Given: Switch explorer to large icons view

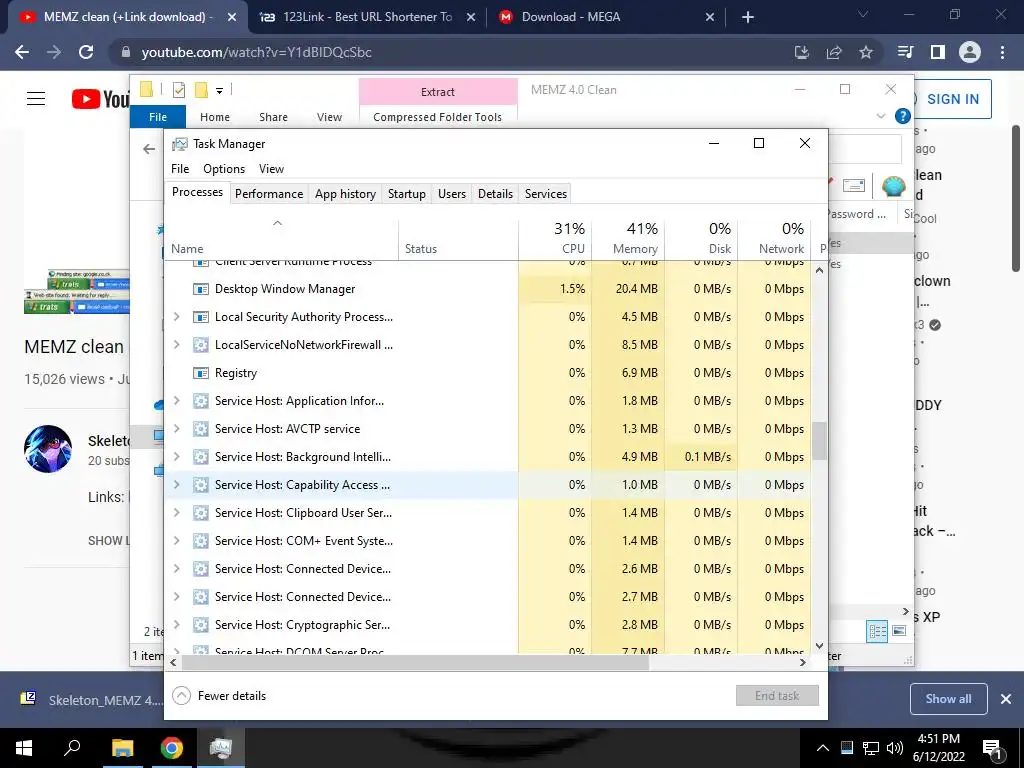Looking at the screenshot, I should 899,631.
